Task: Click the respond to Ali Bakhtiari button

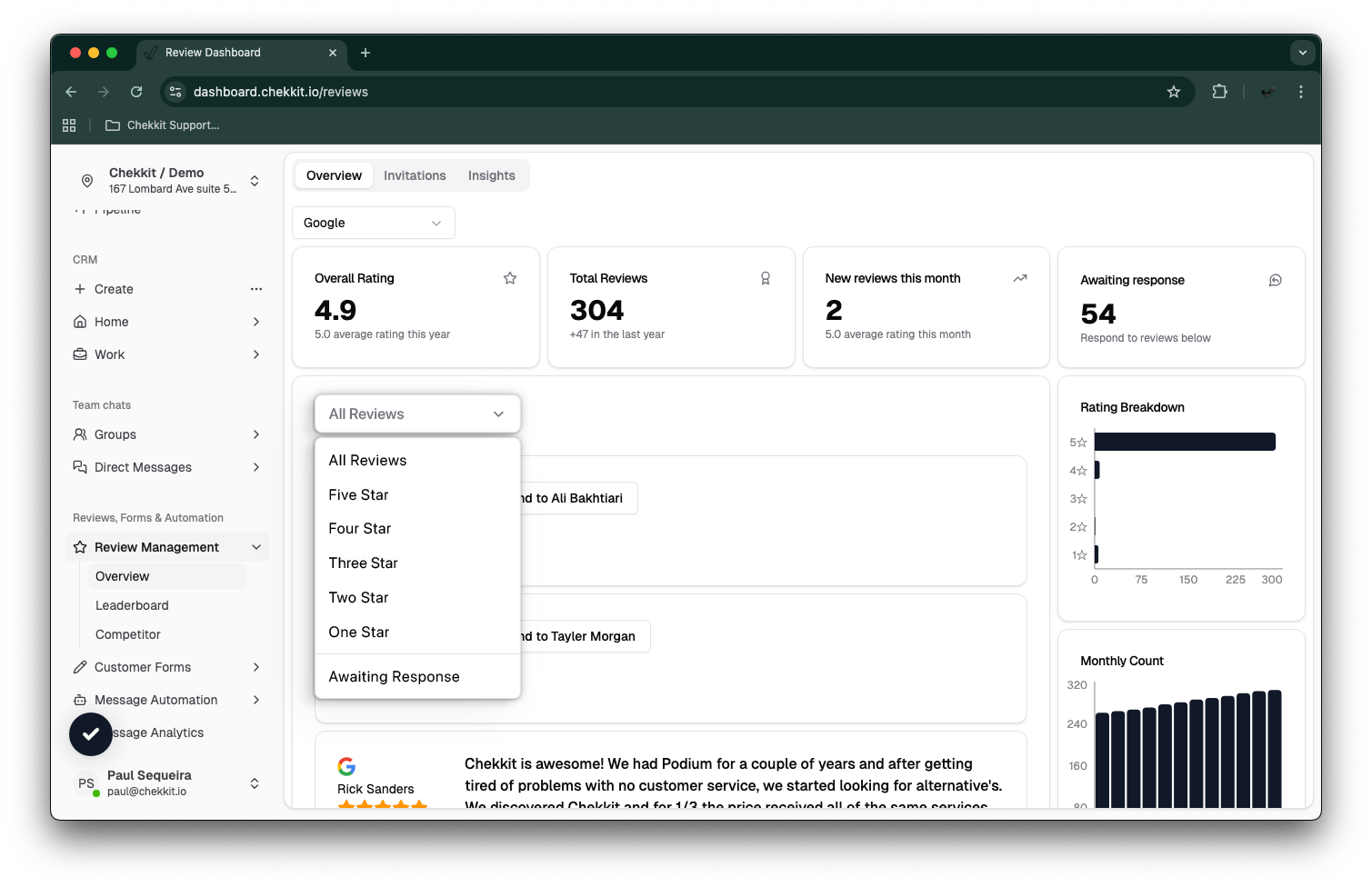Action: click(x=578, y=498)
